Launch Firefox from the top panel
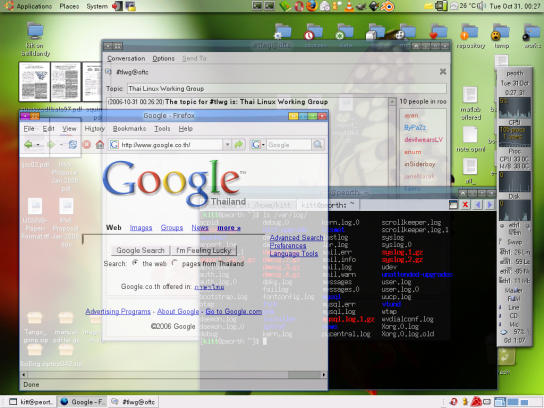The height and width of the screenshot is (408, 544). (312, 6)
